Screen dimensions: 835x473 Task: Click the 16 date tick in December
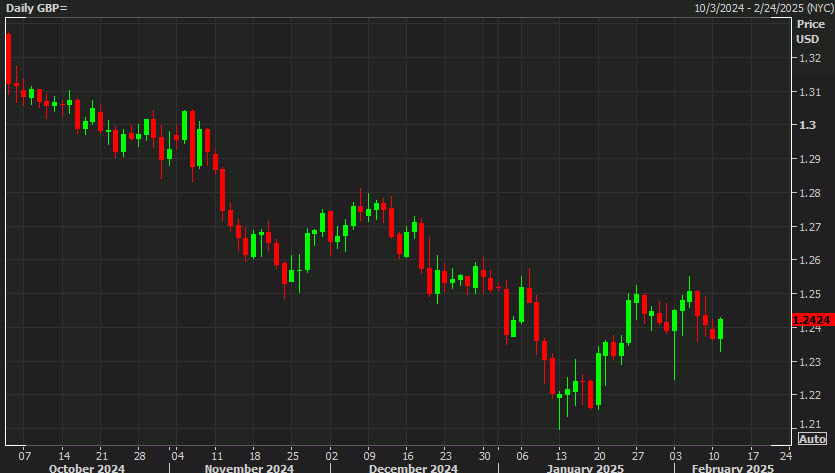coord(408,456)
